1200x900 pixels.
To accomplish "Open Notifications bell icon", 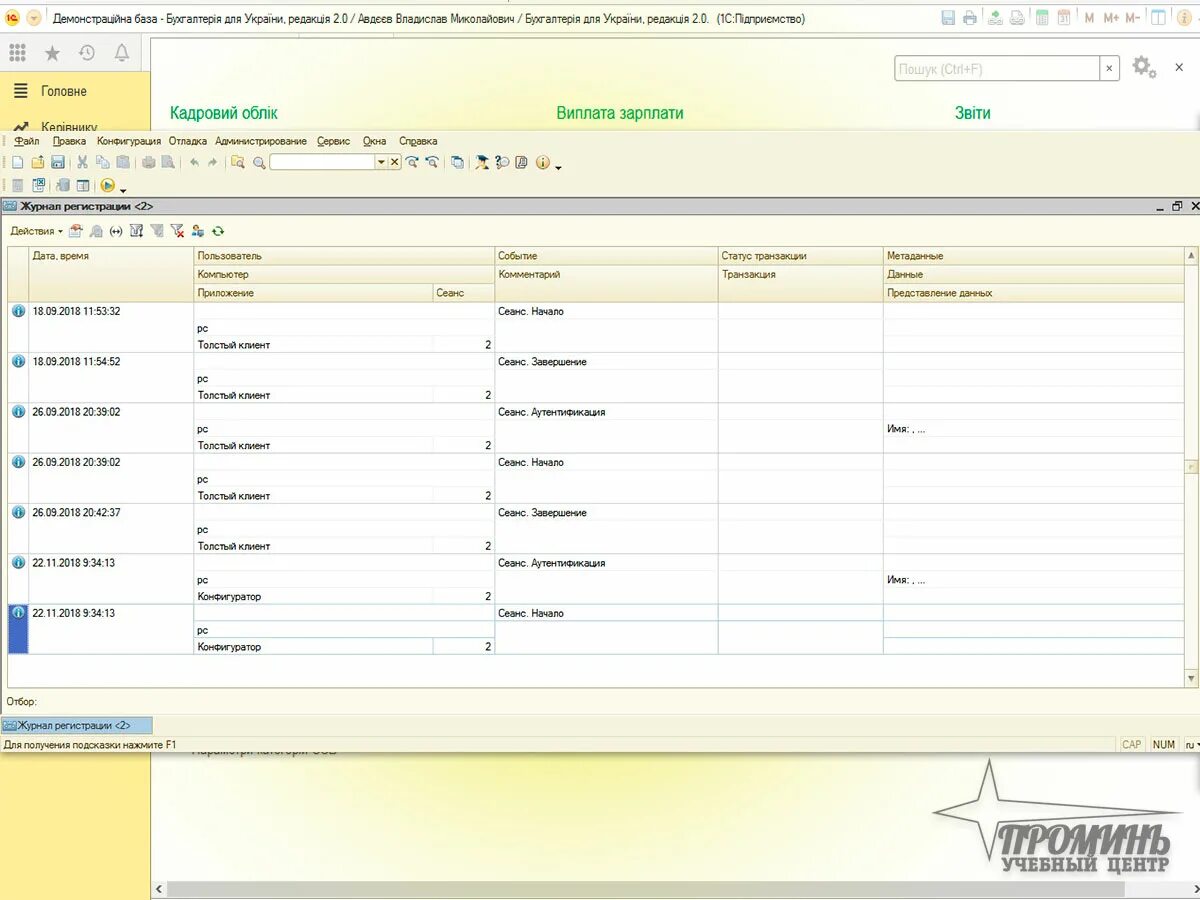I will tap(122, 53).
